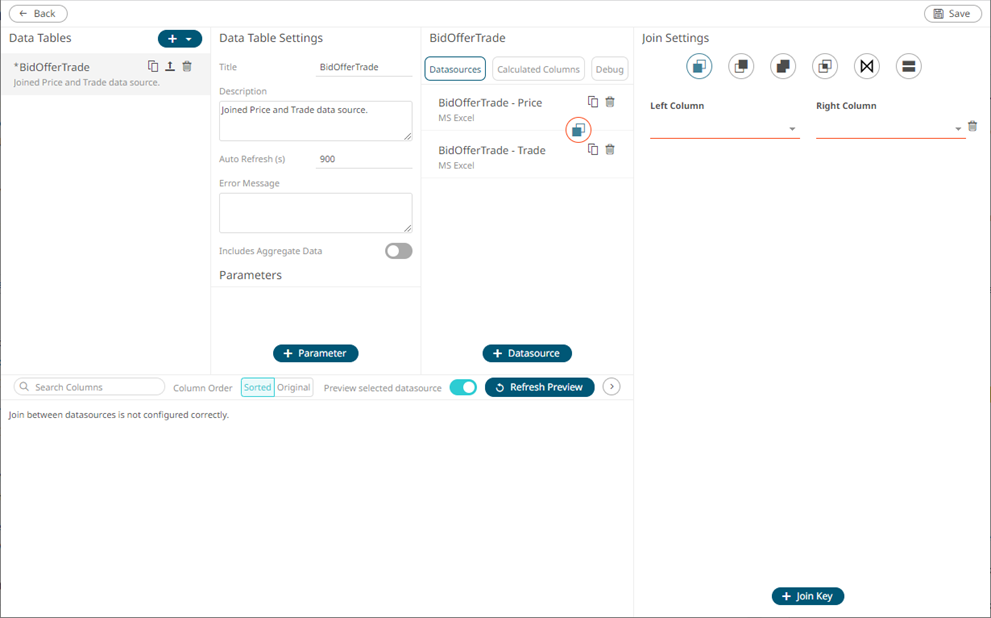Toggle Includes Aggregate Data switch

pos(398,251)
